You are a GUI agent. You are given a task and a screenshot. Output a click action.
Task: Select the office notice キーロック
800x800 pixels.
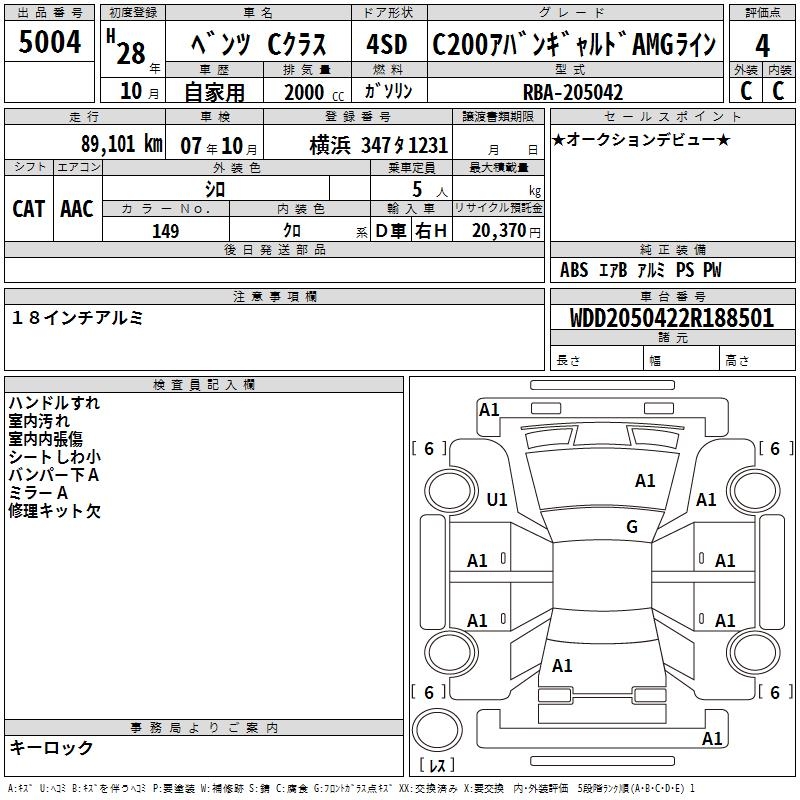(x=51, y=747)
